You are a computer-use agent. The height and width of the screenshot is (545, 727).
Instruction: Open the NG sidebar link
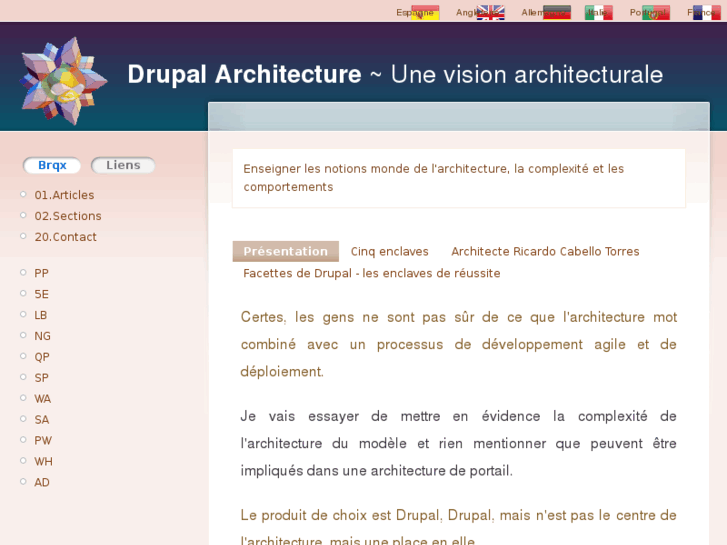point(42,336)
